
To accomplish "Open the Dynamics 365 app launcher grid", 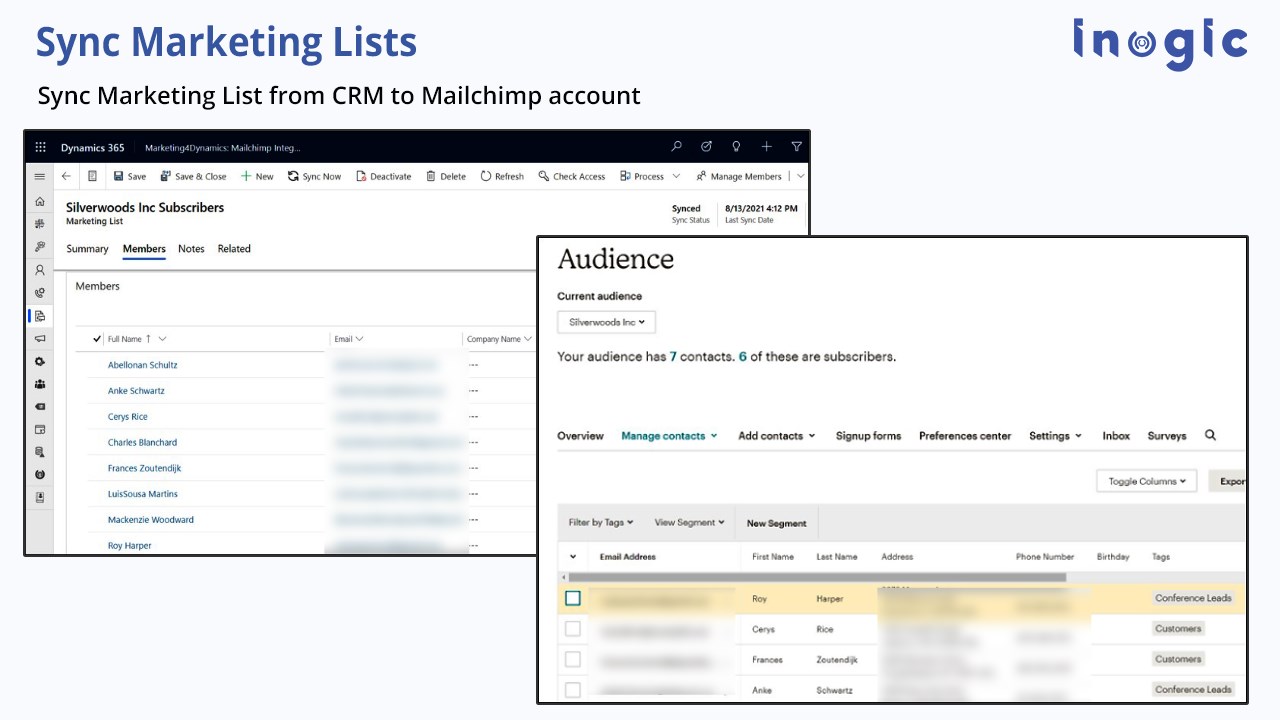I will tap(41, 147).
